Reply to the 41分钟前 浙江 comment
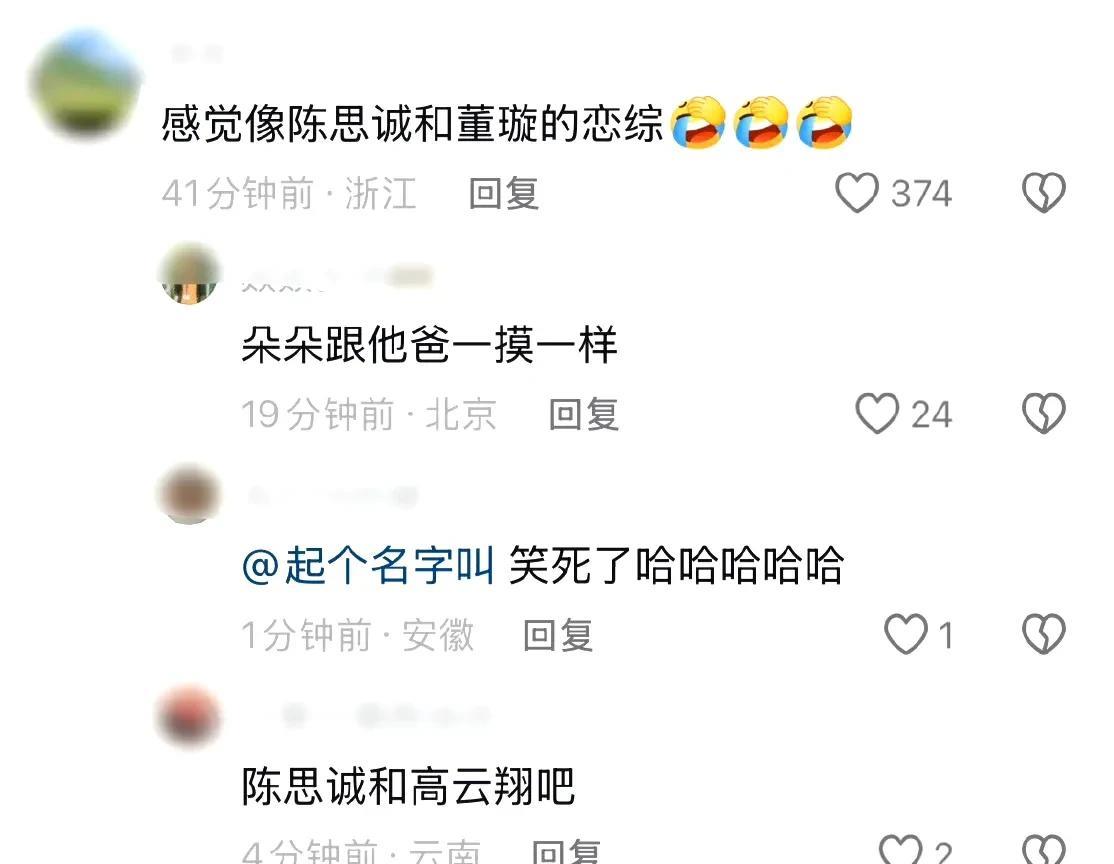The width and height of the screenshot is (1114, 864). pos(504,193)
